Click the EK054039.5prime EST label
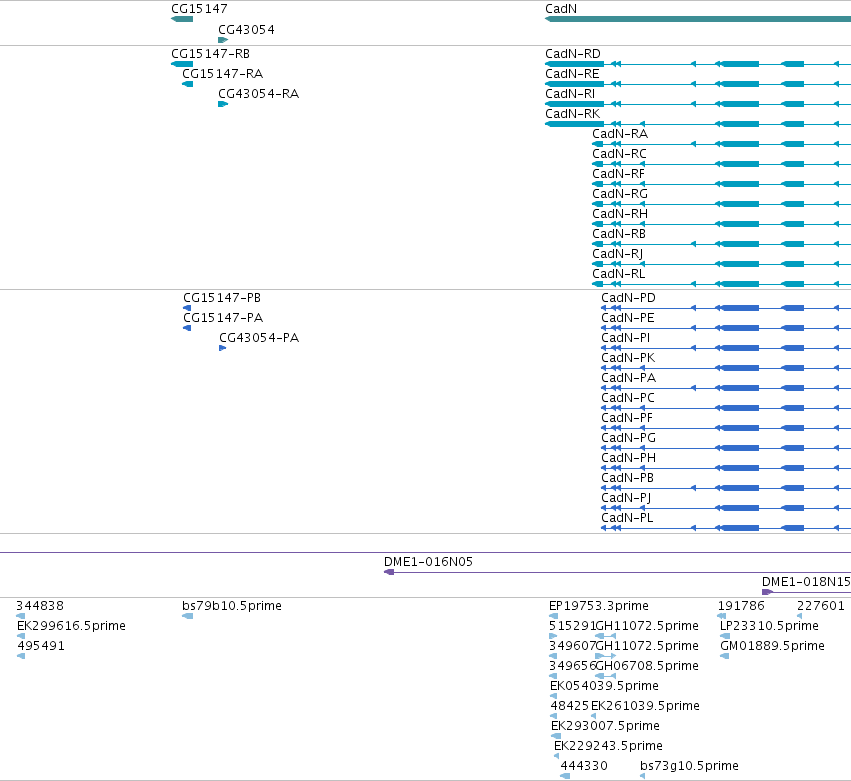The width and height of the screenshot is (851, 781). (604, 686)
